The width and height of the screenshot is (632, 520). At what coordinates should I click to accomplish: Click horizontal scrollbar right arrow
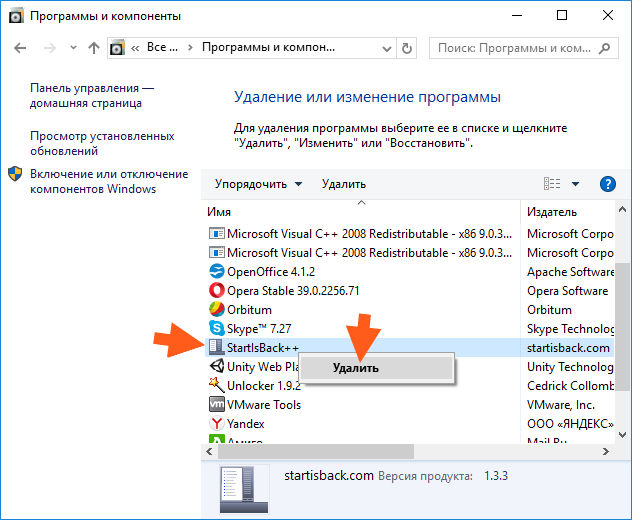(606, 451)
